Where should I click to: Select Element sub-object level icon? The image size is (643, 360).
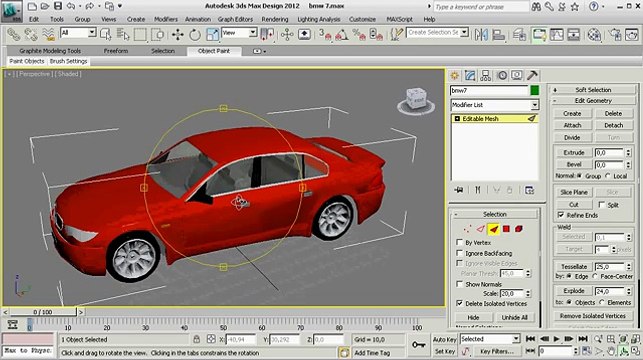pyautogui.click(x=519, y=229)
